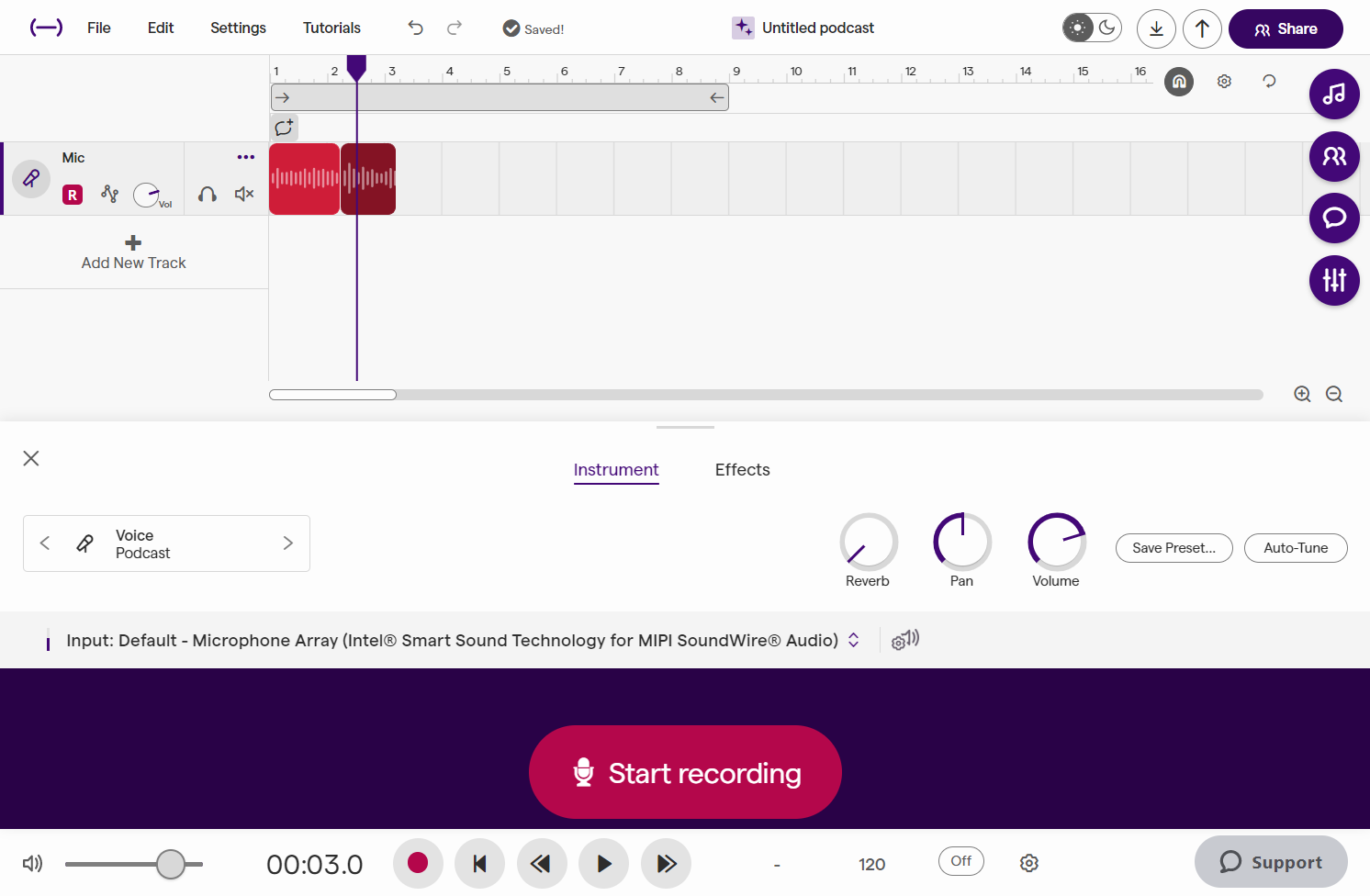Switch to the Effects tab
Viewport: 1370px width, 896px height.
pyautogui.click(x=742, y=470)
